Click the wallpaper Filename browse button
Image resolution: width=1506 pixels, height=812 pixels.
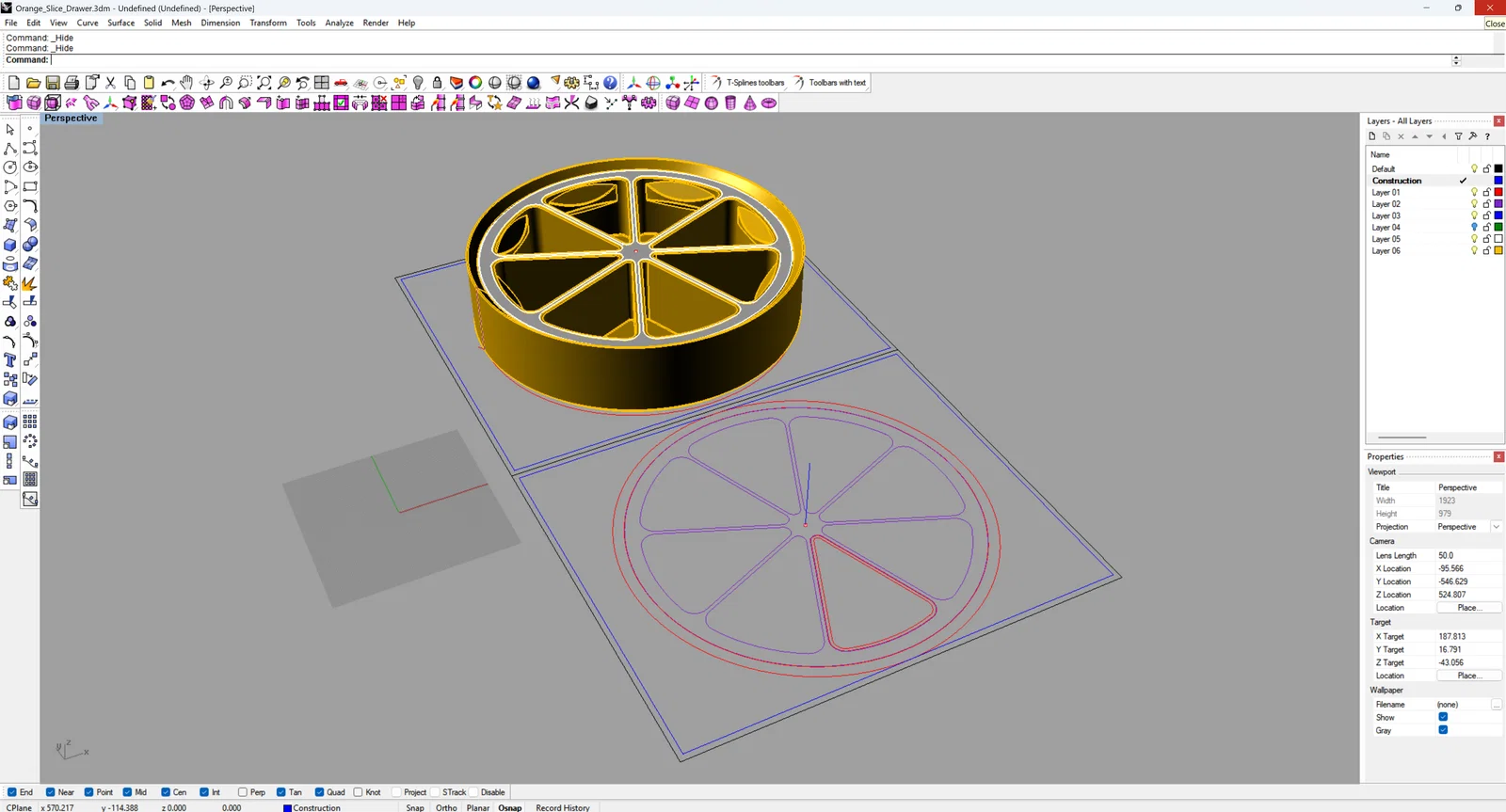1496,705
